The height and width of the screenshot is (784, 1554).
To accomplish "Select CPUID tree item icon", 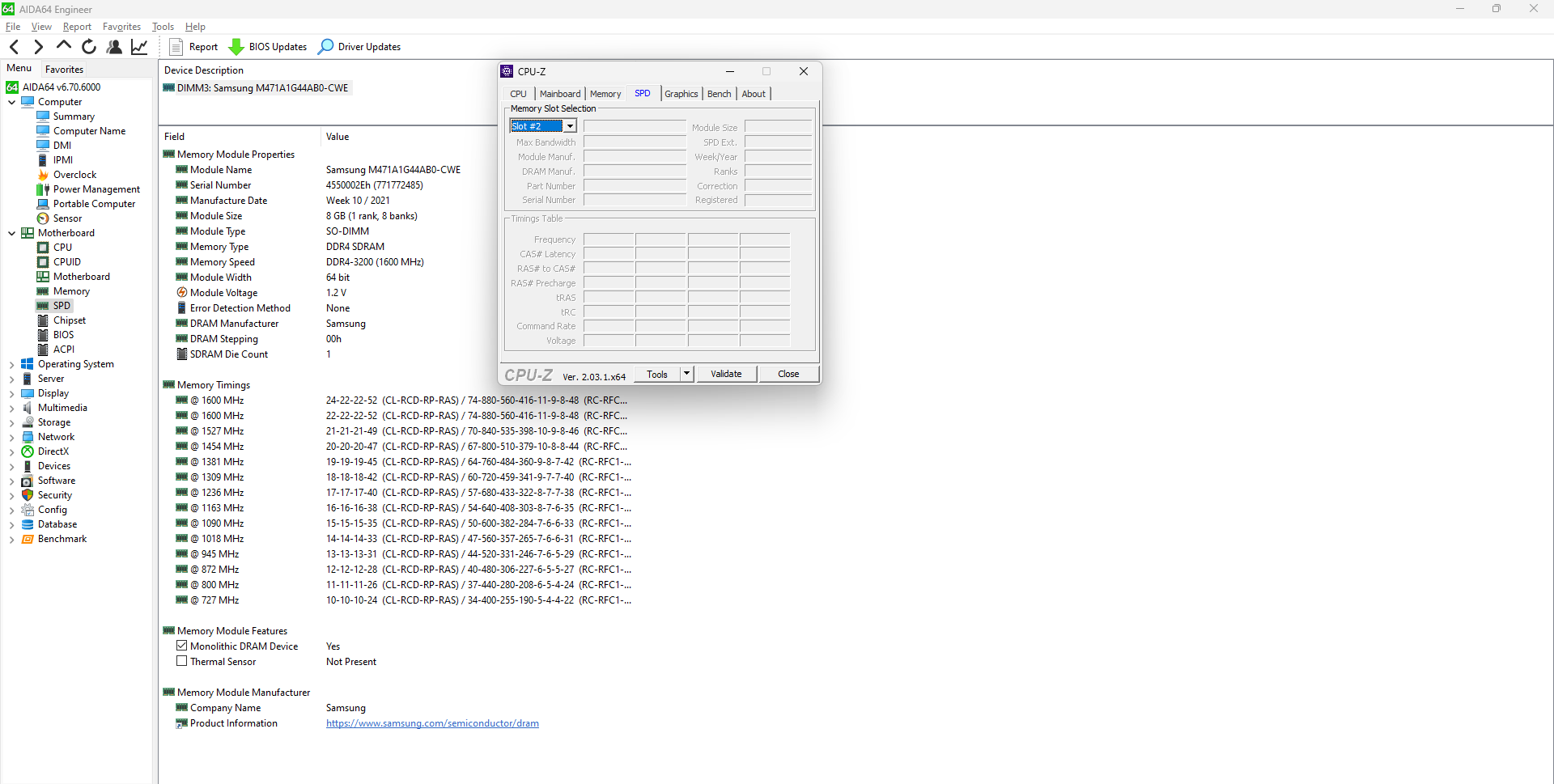I will coord(44,262).
